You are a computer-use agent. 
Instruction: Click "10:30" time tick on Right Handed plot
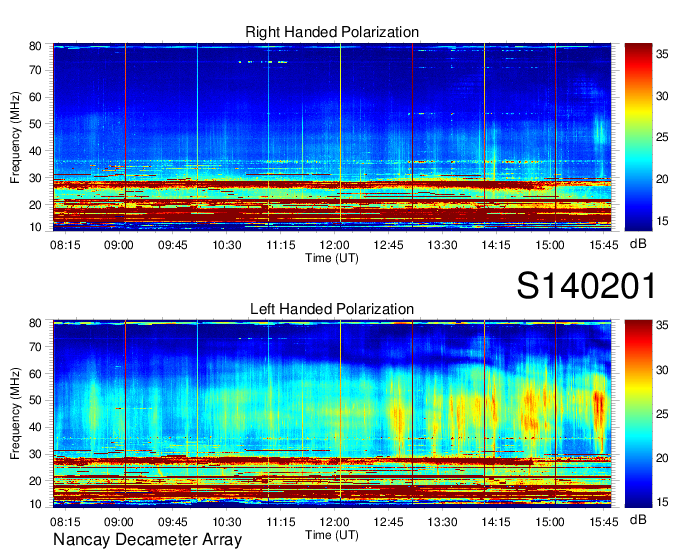pos(226,245)
